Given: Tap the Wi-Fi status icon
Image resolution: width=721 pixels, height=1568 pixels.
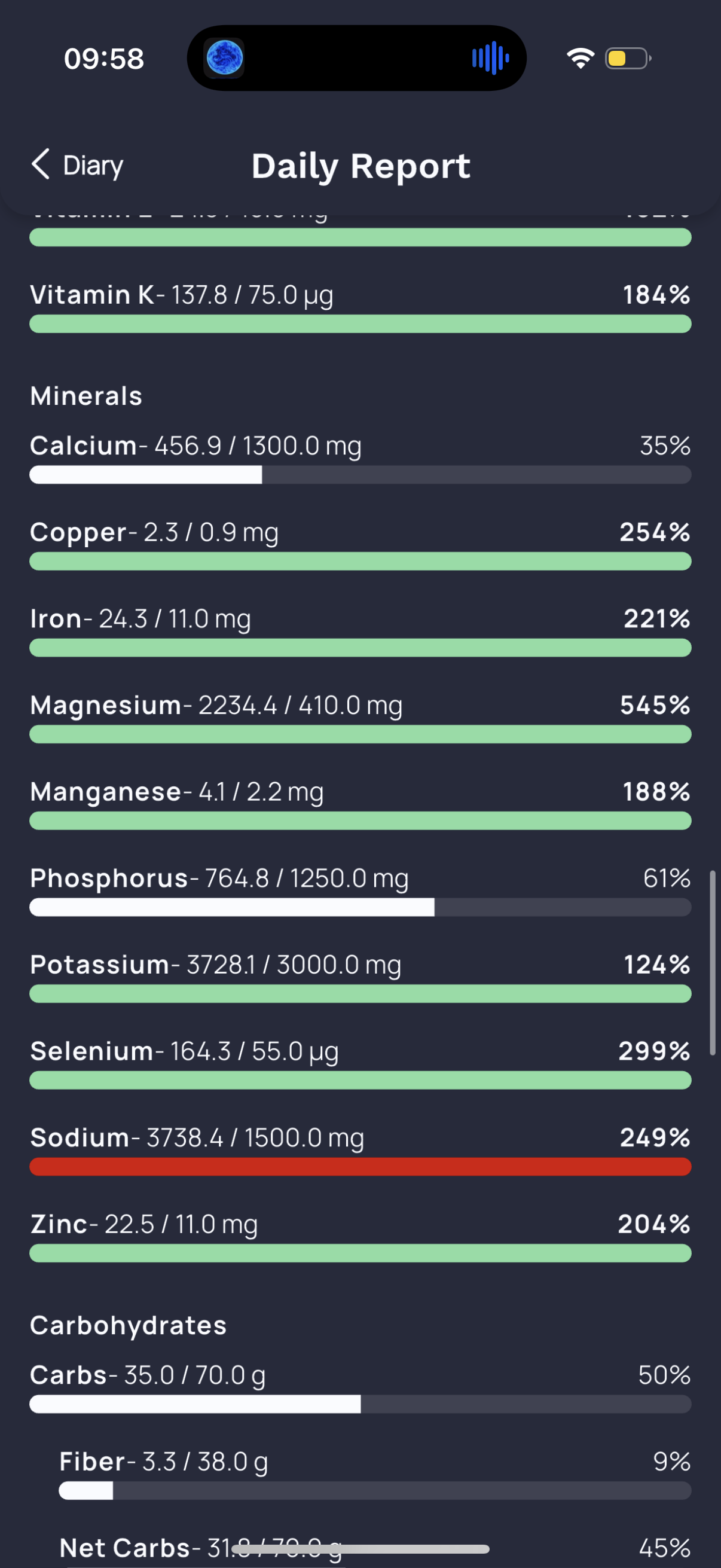Looking at the screenshot, I should pos(581,59).
